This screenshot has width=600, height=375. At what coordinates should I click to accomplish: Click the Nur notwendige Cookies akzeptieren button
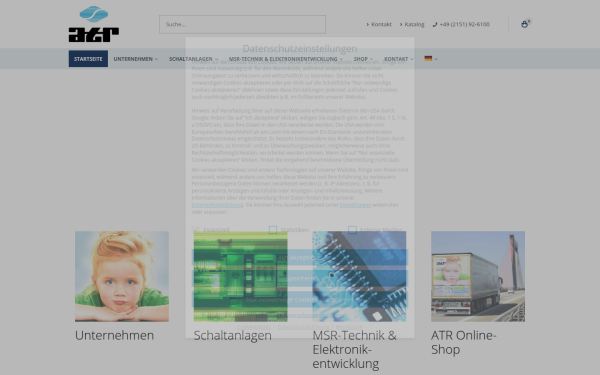(300, 300)
